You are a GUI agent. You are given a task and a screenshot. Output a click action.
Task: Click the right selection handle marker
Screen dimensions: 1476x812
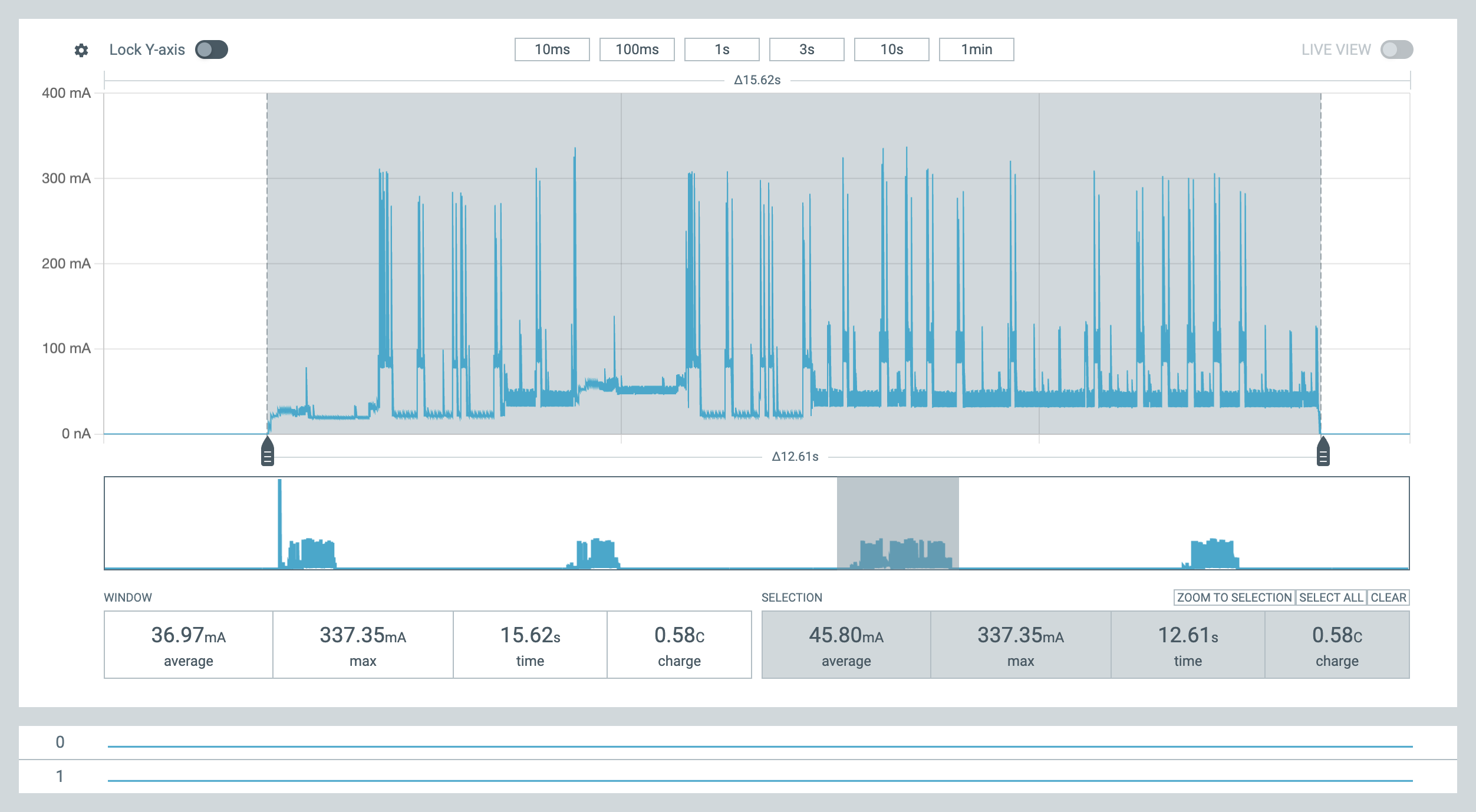(x=1323, y=451)
